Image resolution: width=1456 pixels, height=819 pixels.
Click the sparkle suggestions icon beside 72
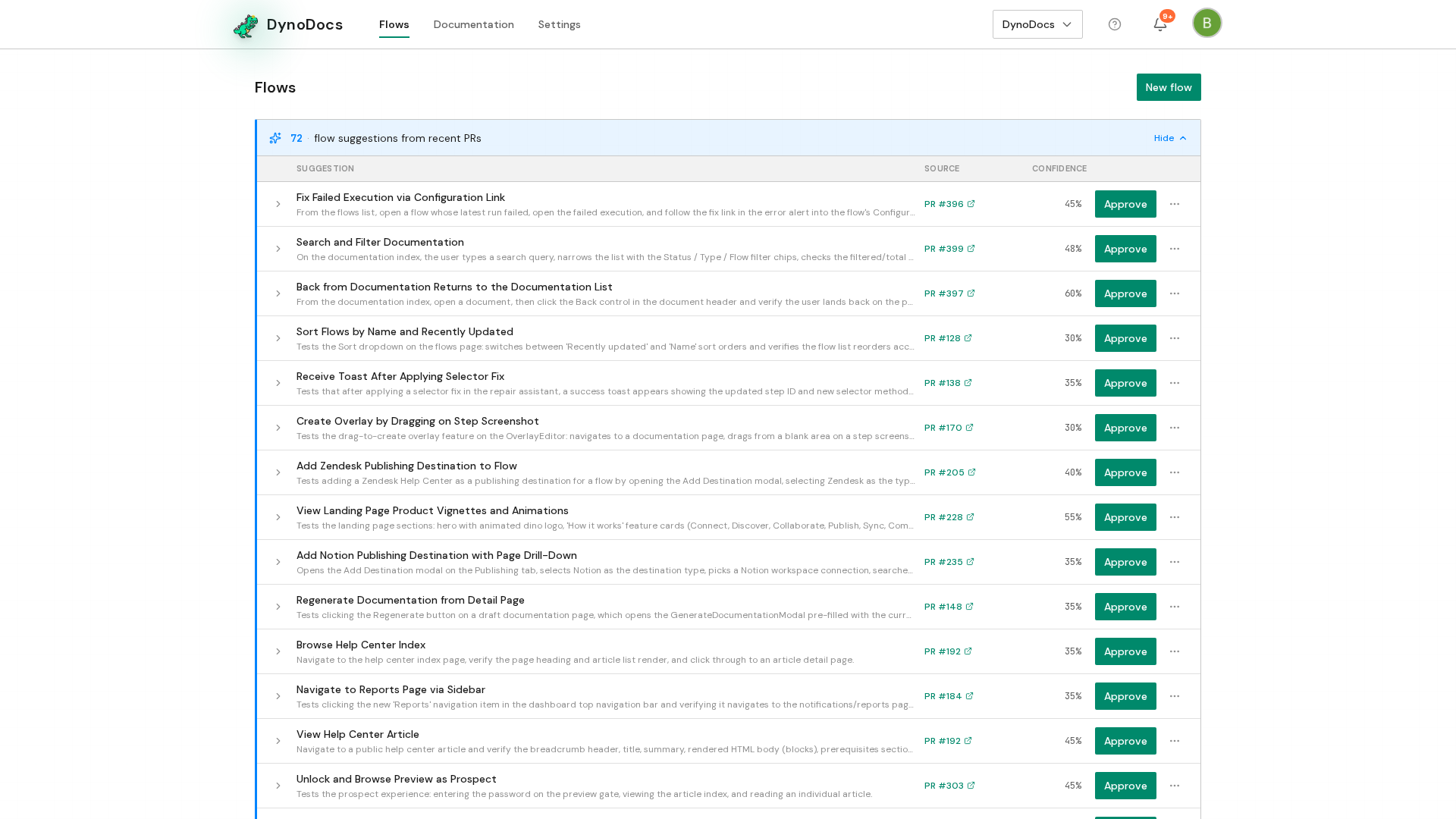(275, 138)
